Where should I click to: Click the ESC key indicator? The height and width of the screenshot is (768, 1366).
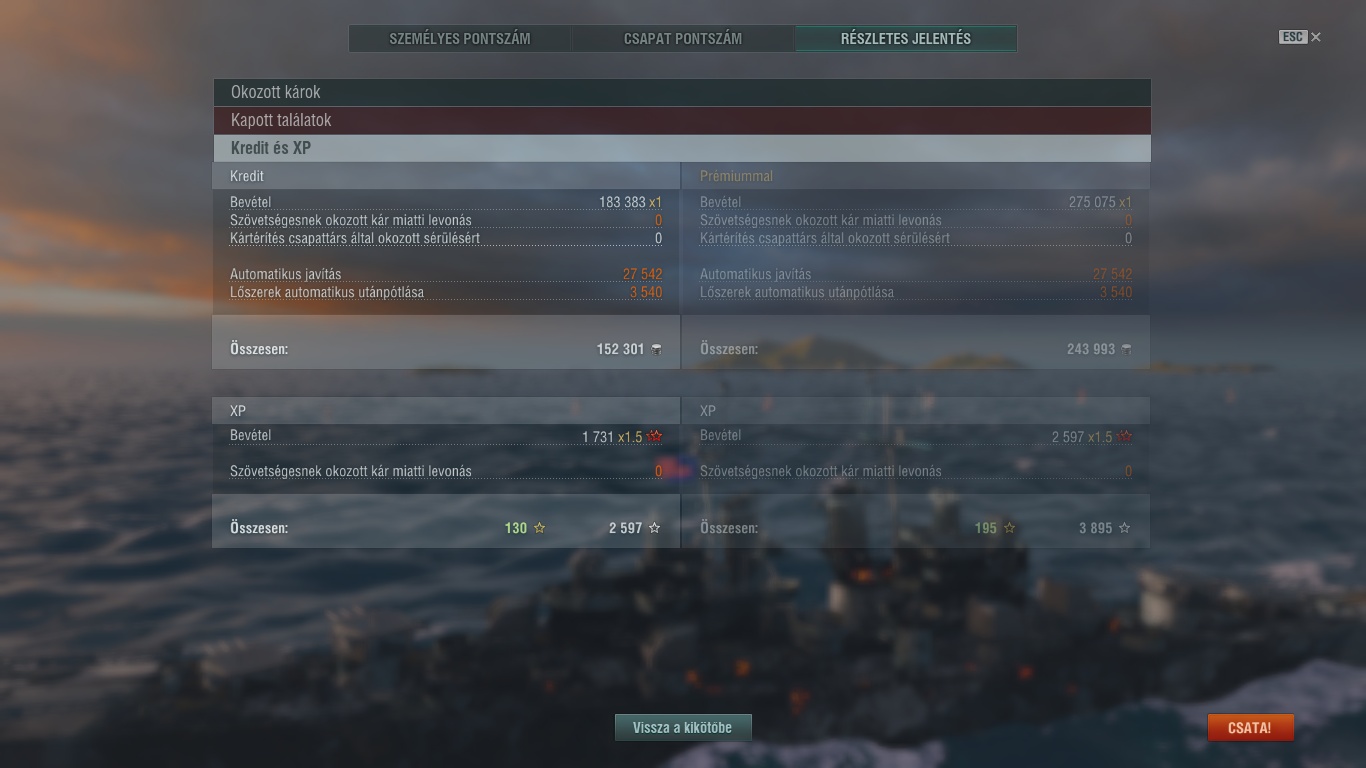pyautogui.click(x=1293, y=37)
